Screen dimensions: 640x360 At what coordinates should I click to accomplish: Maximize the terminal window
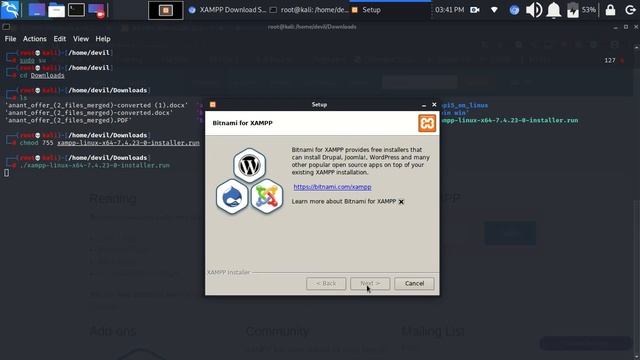click(626, 27)
